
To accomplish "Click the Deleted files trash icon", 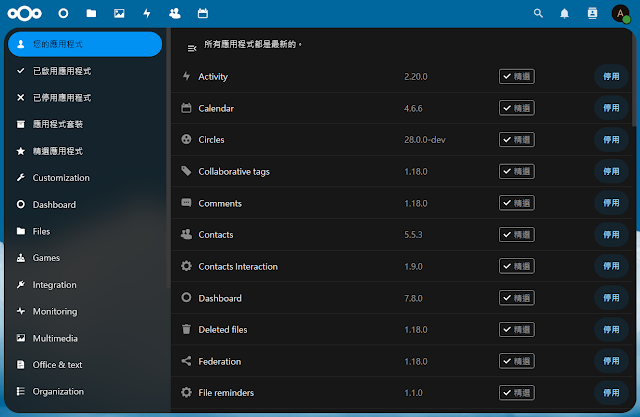I will click(186, 329).
